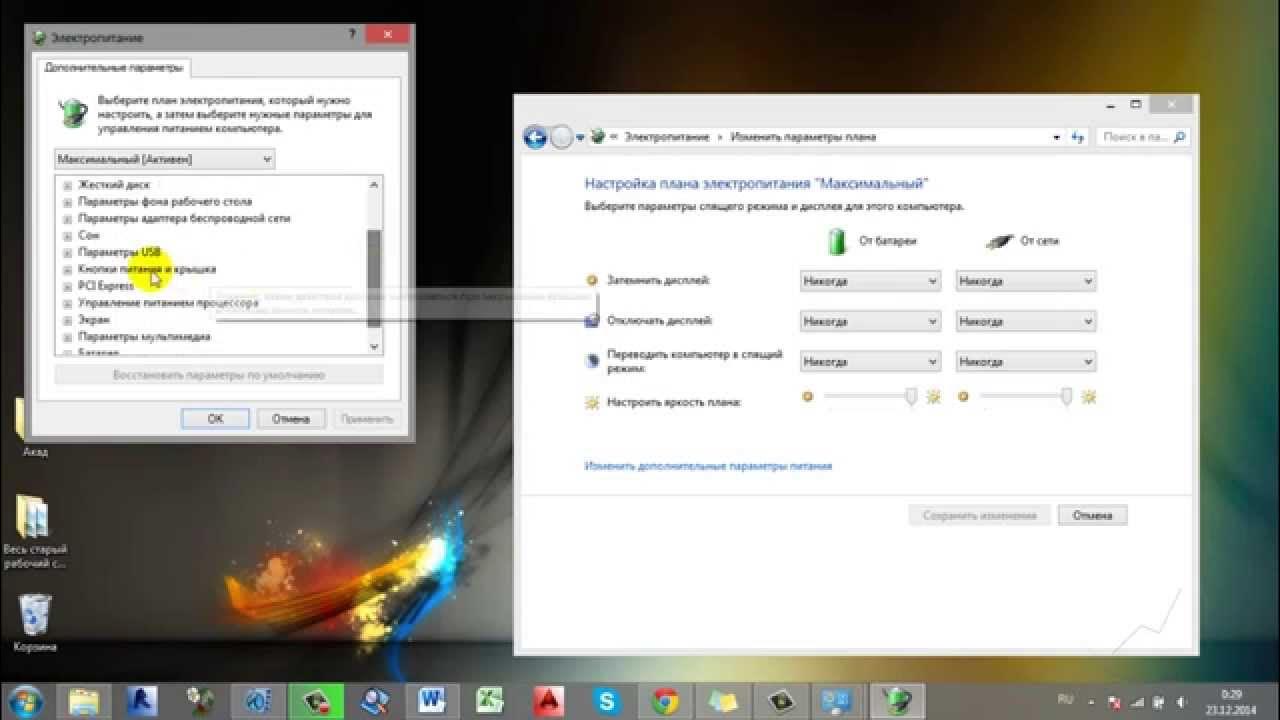This screenshot has height=720, width=1280.
Task: Click Восстановить параметры по умолчанию button
Action: pos(219,375)
